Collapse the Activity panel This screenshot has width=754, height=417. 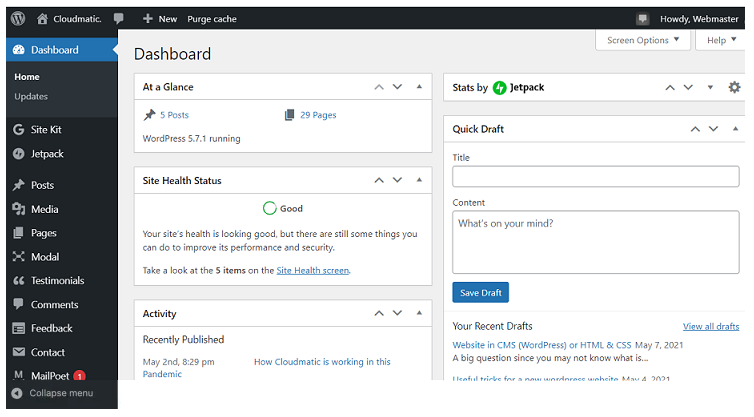tap(419, 313)
